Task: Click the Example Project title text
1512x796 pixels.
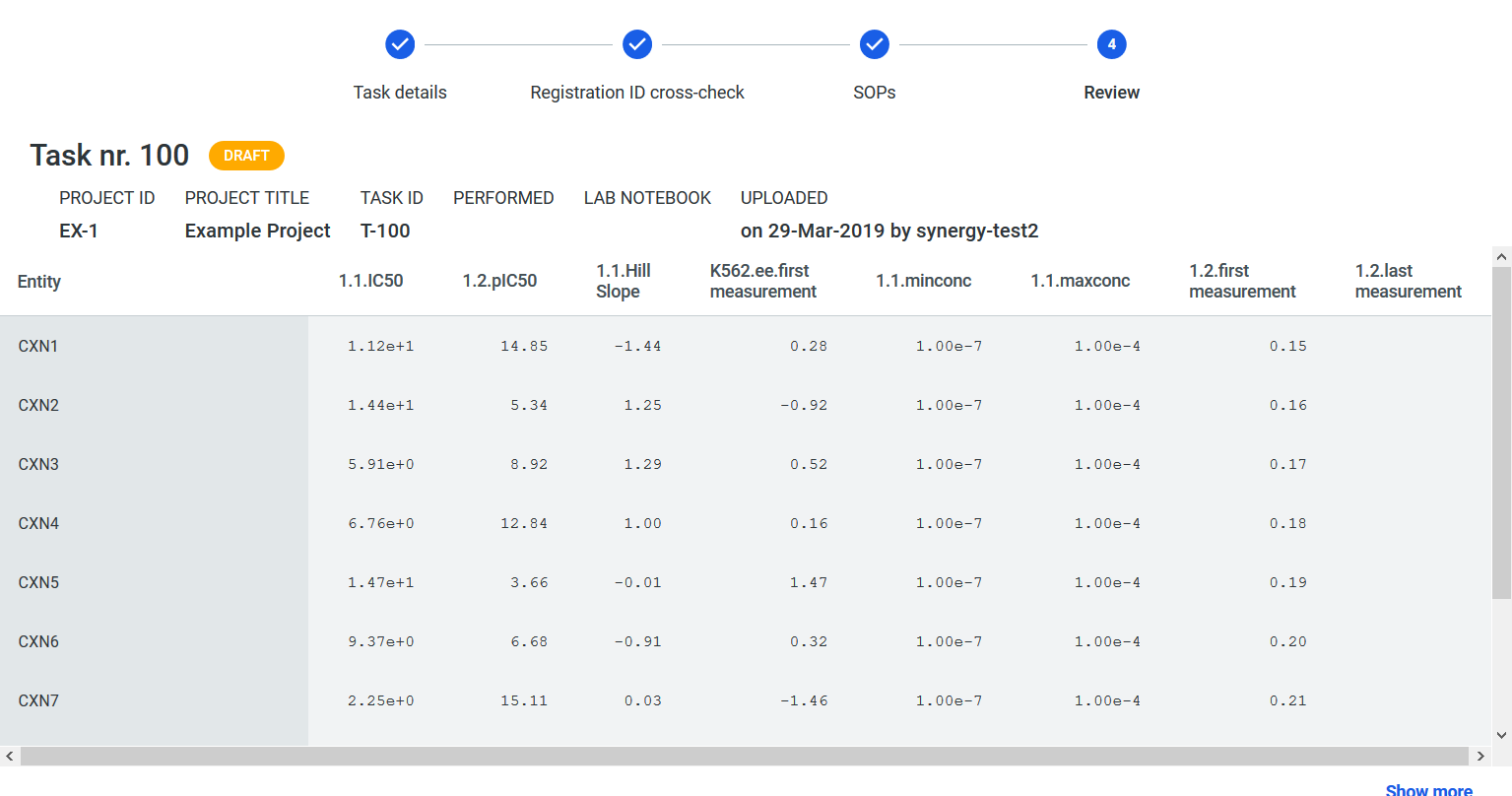Action: point(258,231)
